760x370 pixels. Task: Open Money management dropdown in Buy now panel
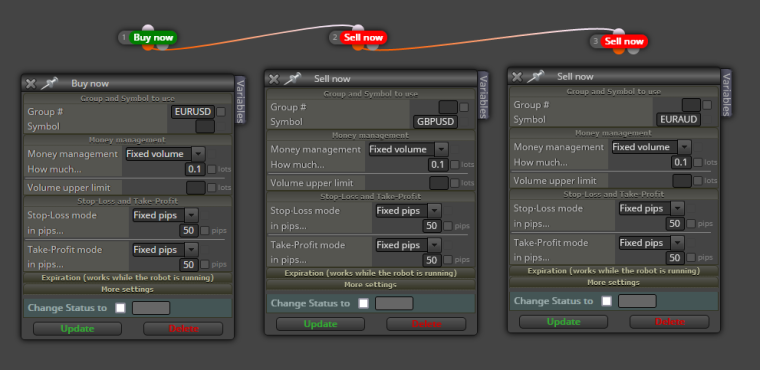(165, 154)
